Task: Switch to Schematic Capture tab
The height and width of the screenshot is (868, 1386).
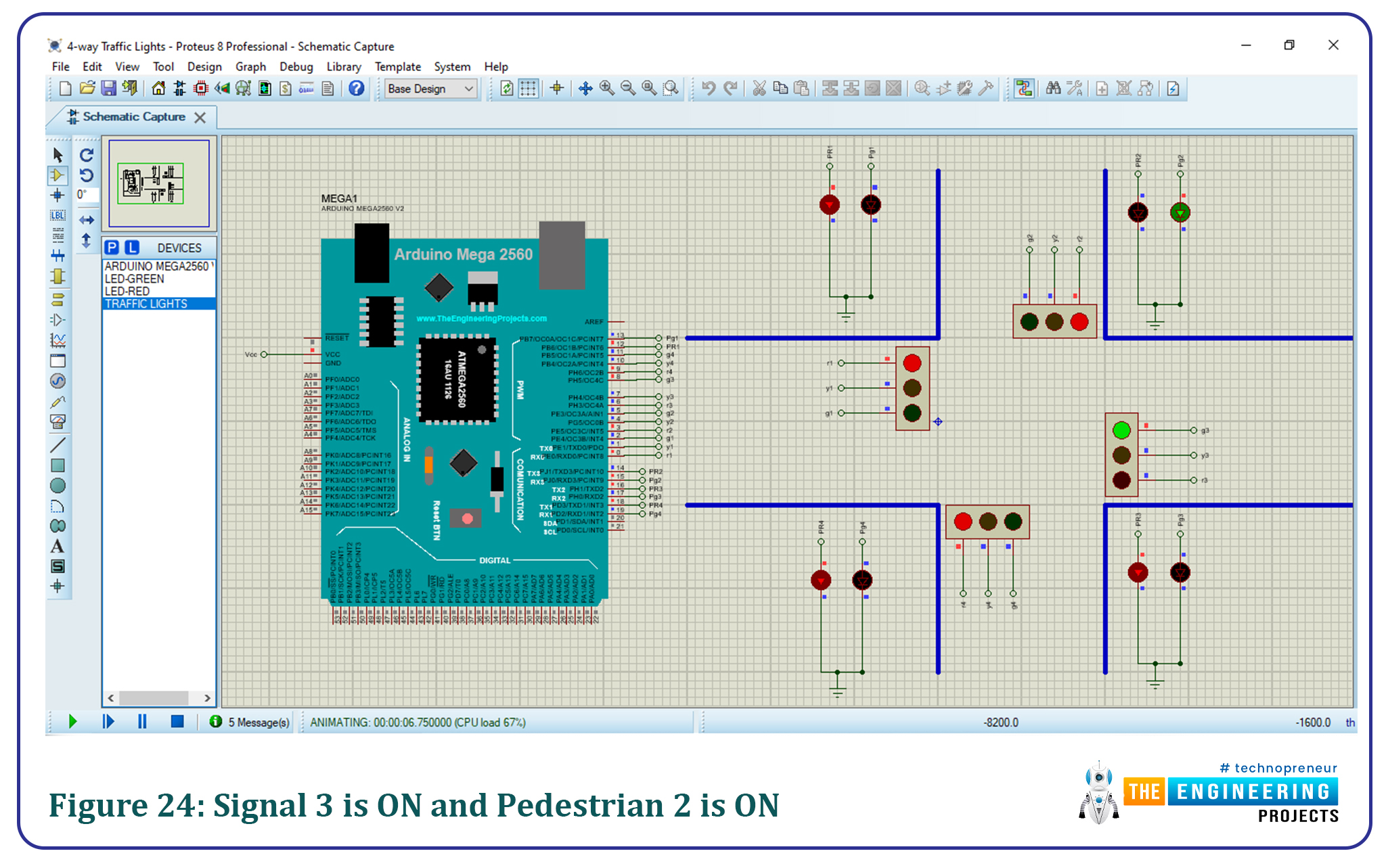Action: (133, 116)
